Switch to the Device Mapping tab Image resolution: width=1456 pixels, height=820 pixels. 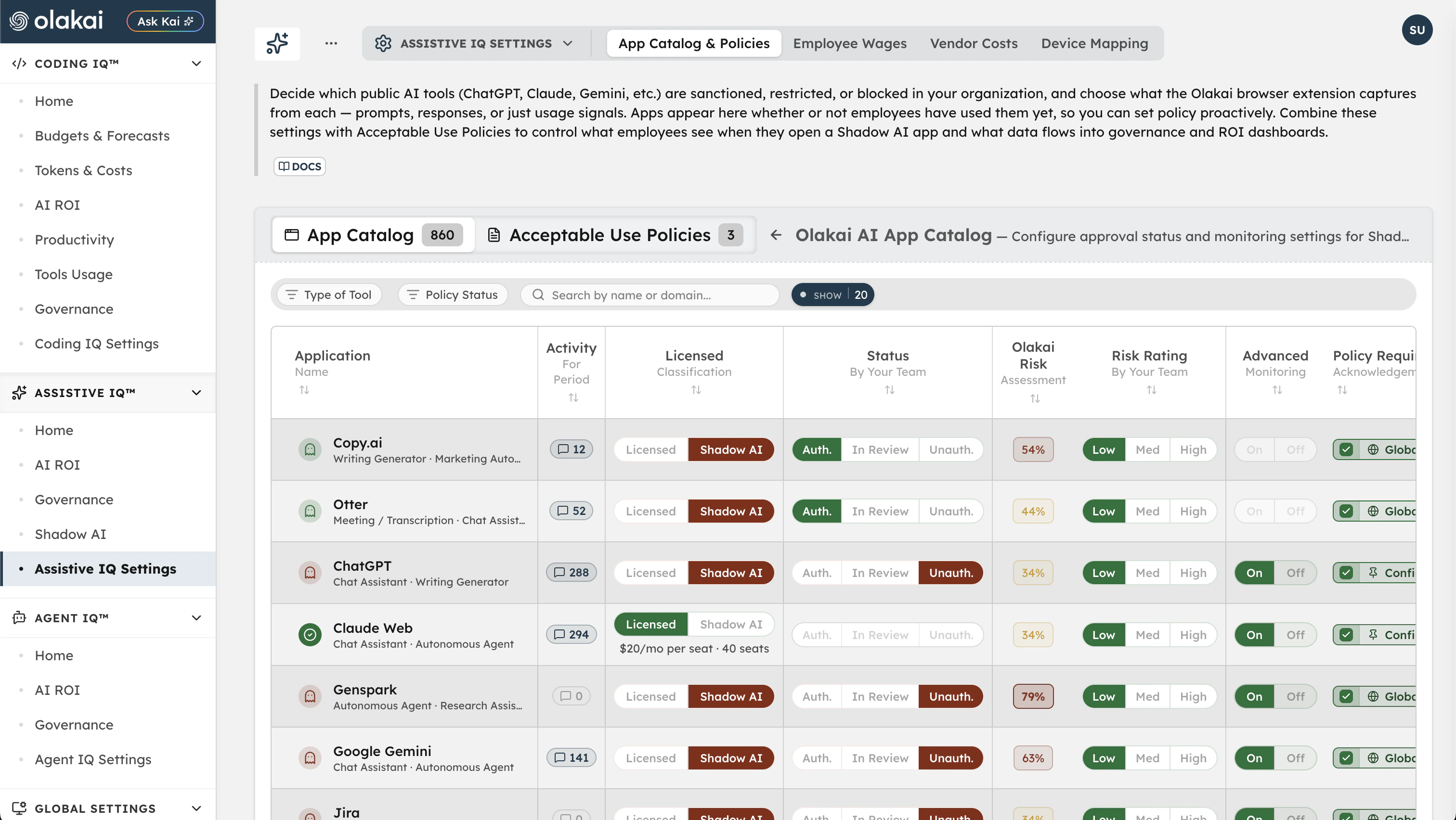[x=1094, y=43]
